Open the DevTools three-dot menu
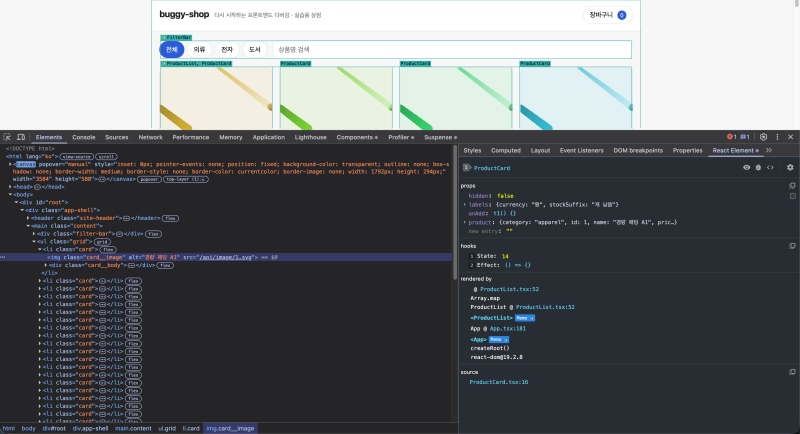Image resolution: width=800 pixels, height=434 pixels. coord(777,137)
